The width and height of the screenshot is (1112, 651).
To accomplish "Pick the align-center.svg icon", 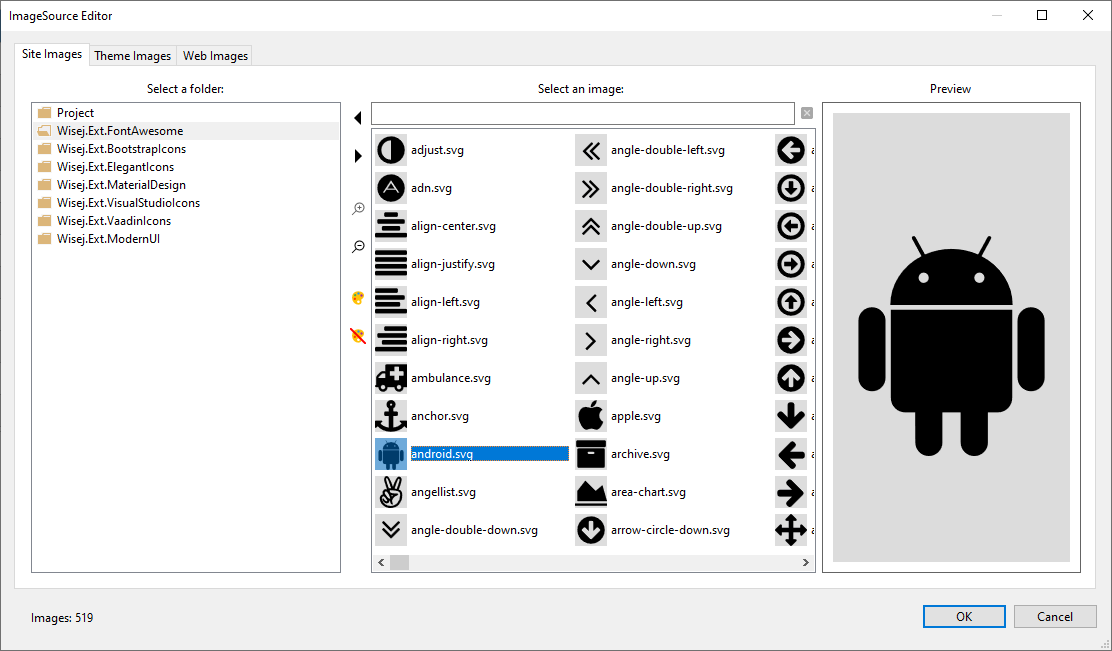I will click(391, 226).
